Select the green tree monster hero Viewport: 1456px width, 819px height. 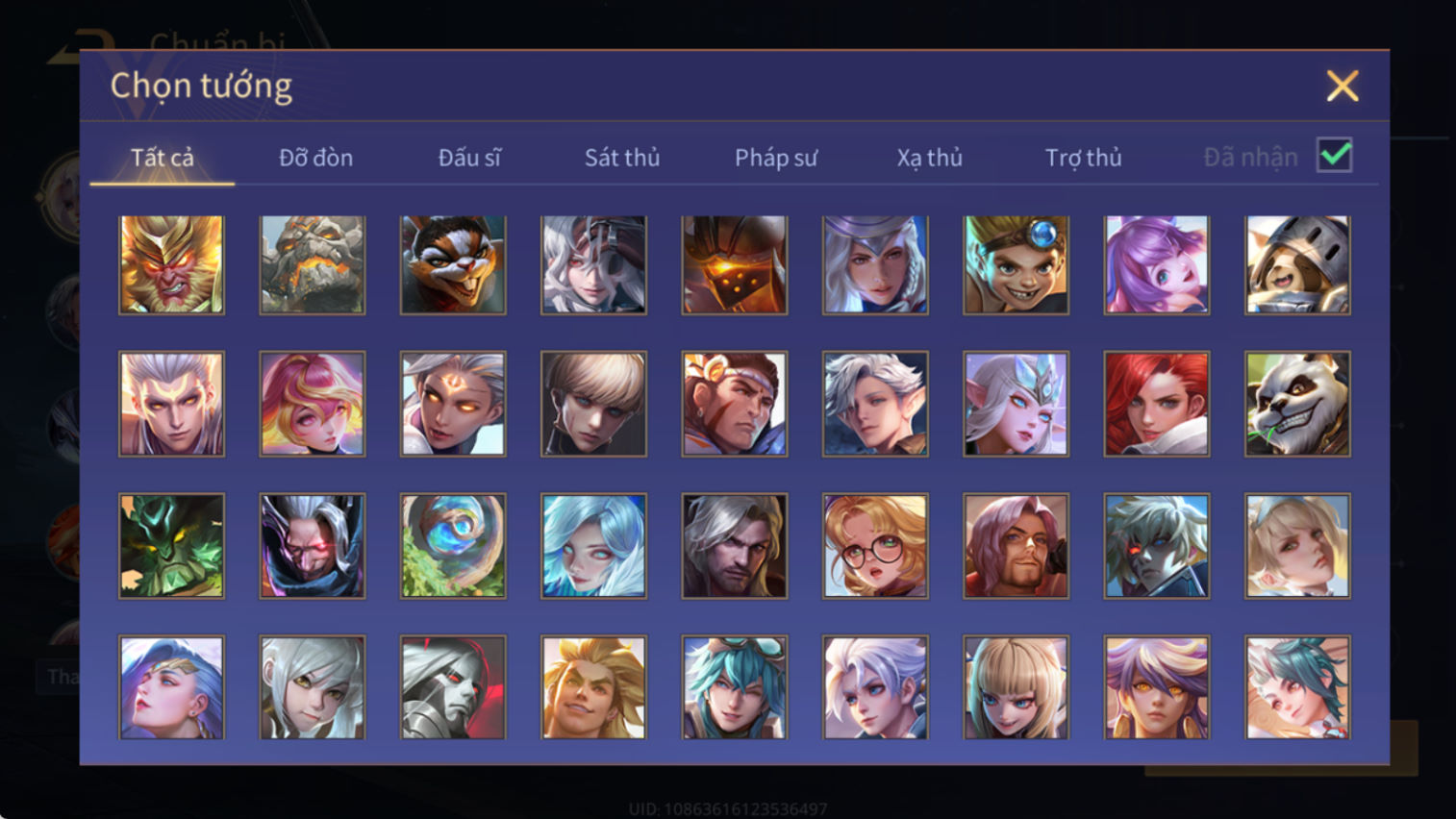tap(171, 546)
